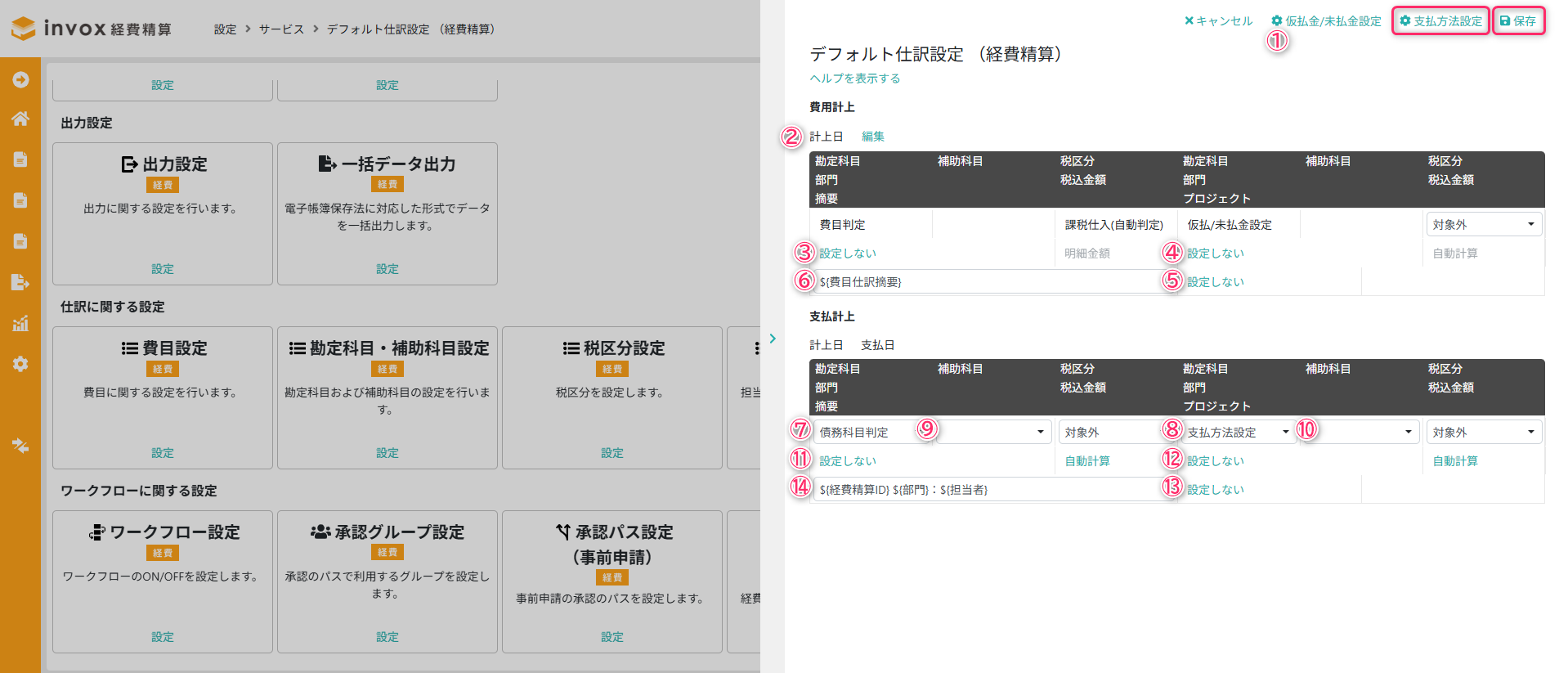Click the 課税仕入(自動判定) cell

pyautogui.click(x=1114, y=225)
